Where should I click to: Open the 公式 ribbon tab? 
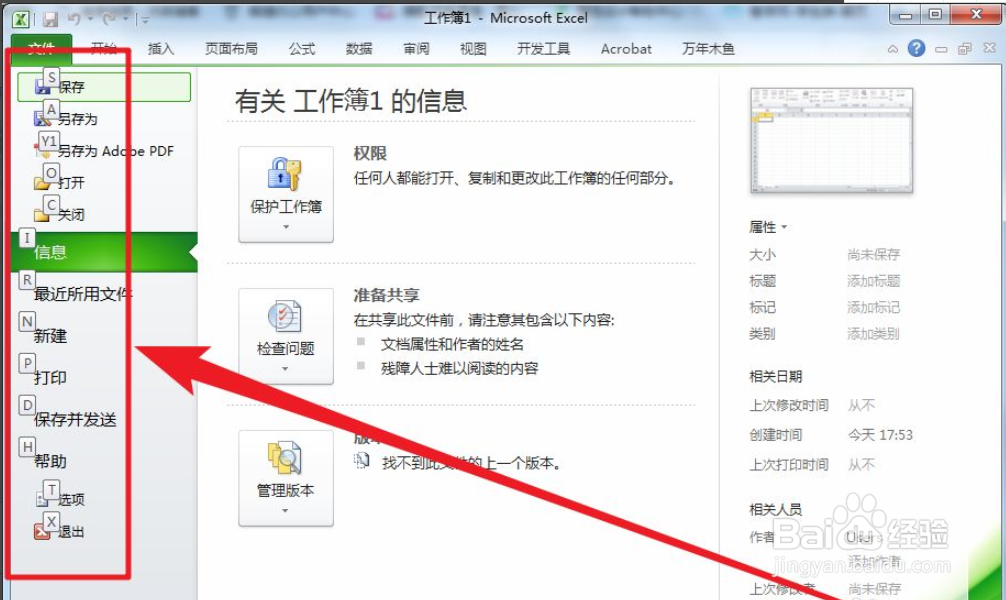pyautogui.click(x=302, y=49)
